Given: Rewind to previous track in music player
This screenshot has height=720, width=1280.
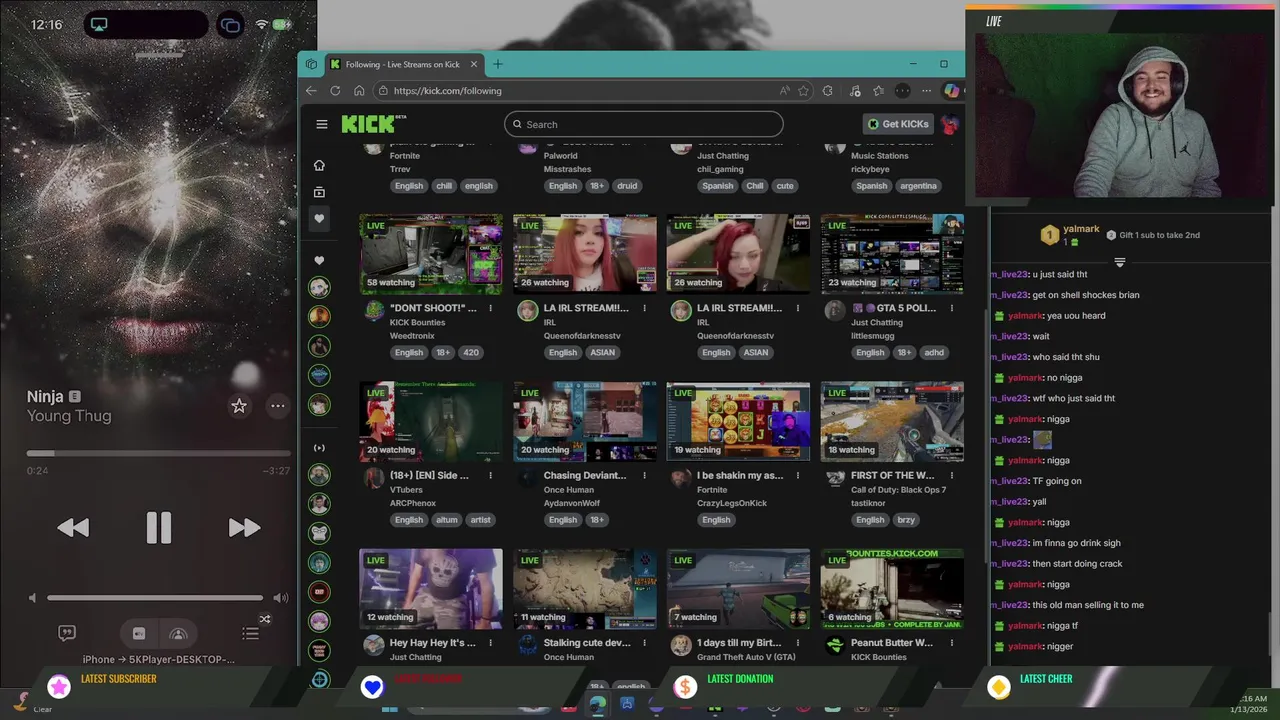Looking at the screenshot, I should click(73, 527).
